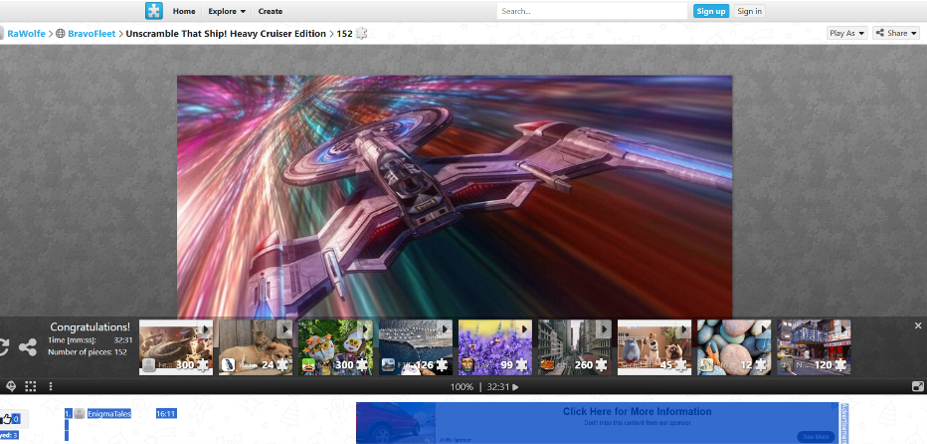Open the 99-piece lavender puzzle thumbnail
The width and height of the screenshot is (927, 444).
(495, 347)
